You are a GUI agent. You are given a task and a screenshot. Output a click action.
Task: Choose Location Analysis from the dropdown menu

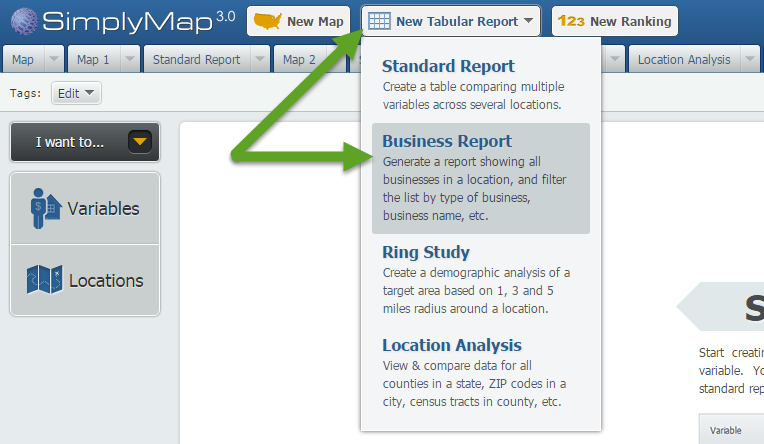tap(481, 373)
